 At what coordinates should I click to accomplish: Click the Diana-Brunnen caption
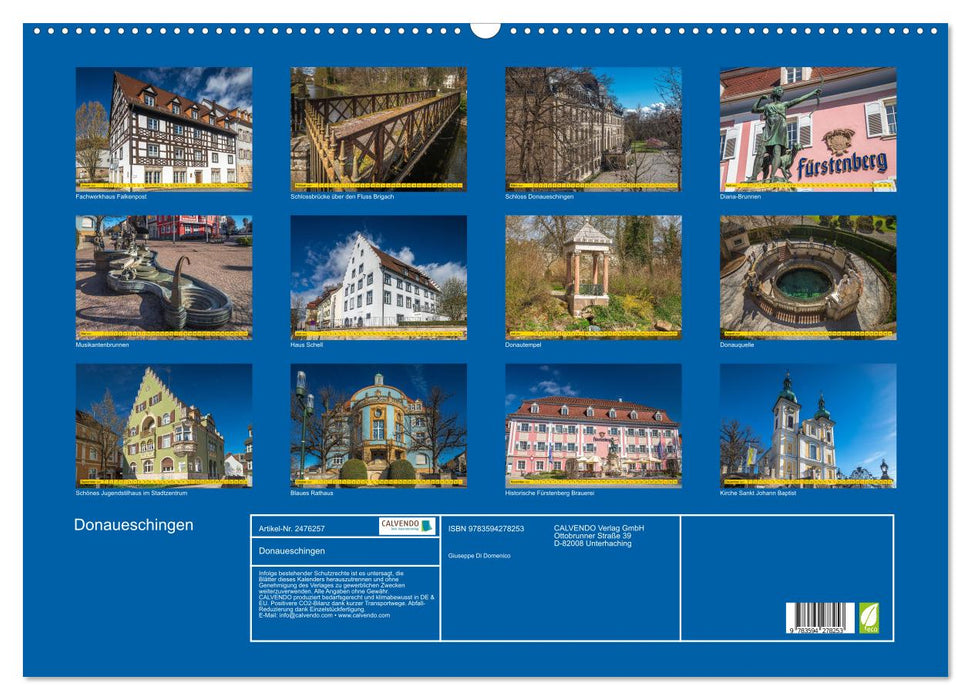pyautogui.click(x=740, y=196)
